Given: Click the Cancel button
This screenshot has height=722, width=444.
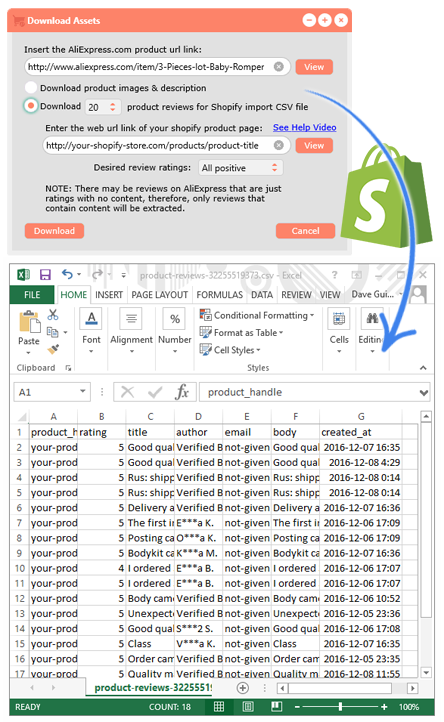Looking at the screenshot, I should coord(305,231).
